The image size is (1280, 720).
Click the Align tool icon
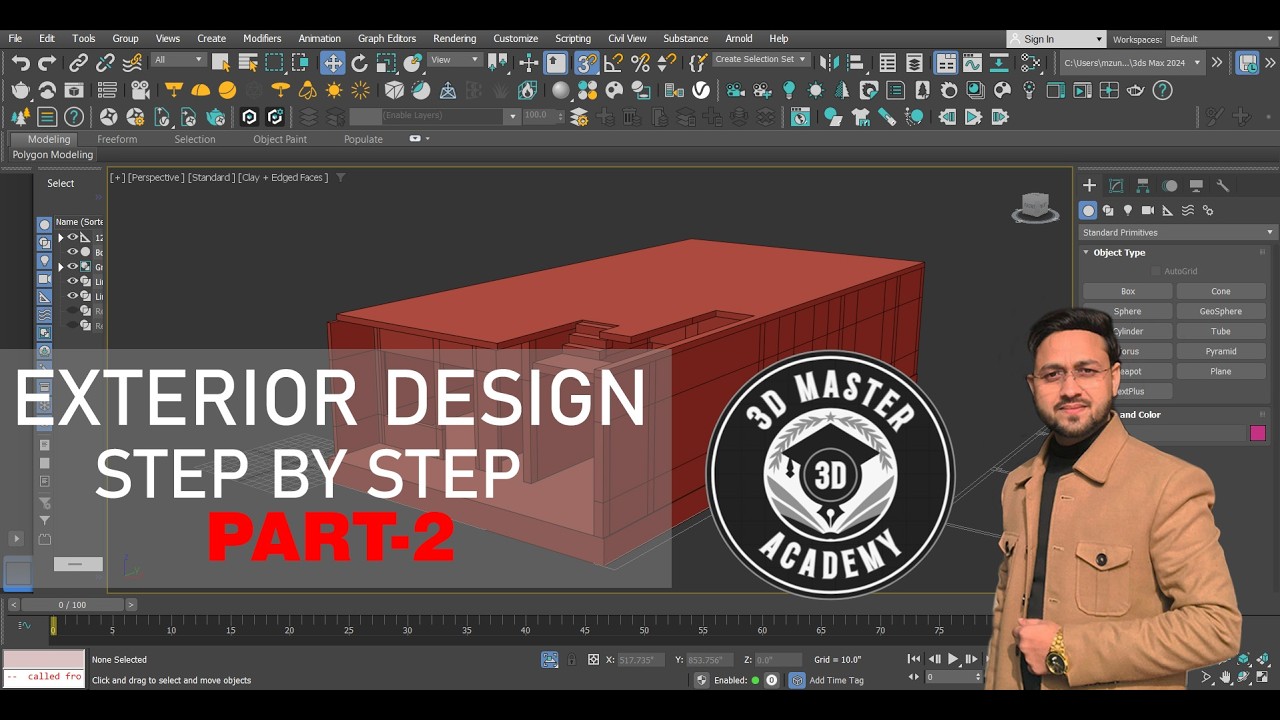coord(857,63)
